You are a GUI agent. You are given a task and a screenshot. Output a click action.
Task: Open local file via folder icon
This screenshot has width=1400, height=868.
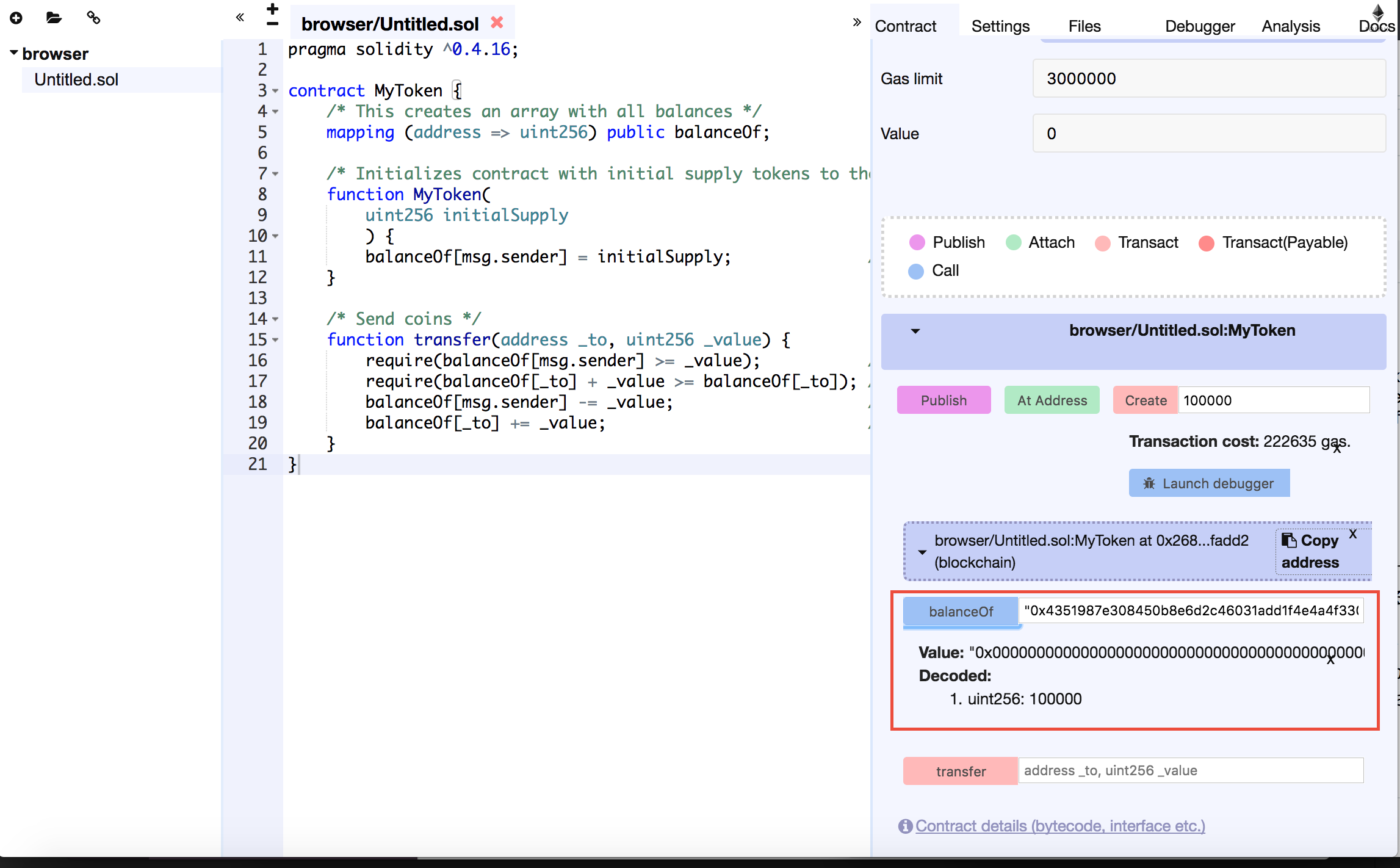click(54, 18)
